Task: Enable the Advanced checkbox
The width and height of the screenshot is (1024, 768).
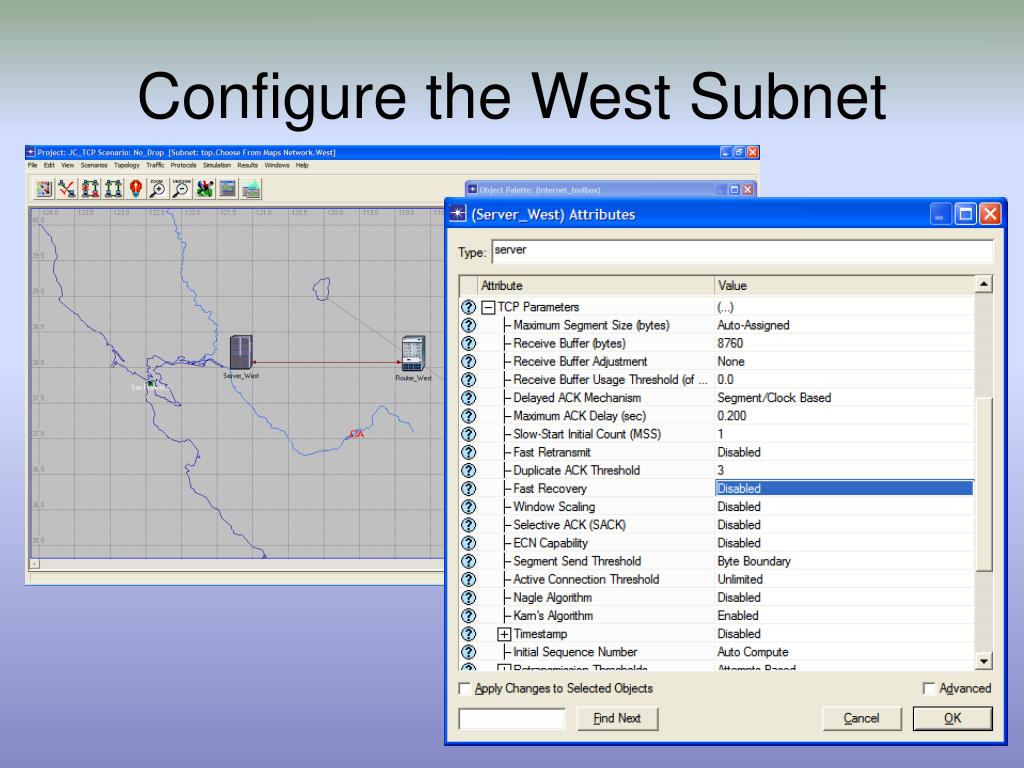Action: (x=929, y=688)
